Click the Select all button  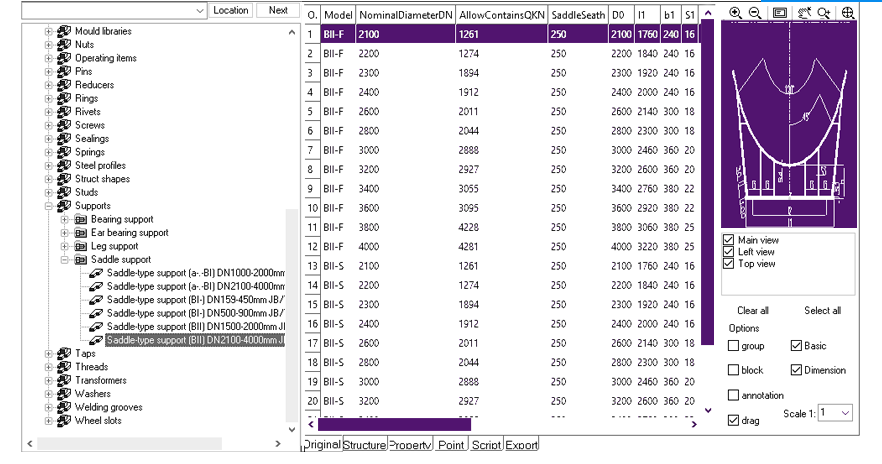pos(822,311)
